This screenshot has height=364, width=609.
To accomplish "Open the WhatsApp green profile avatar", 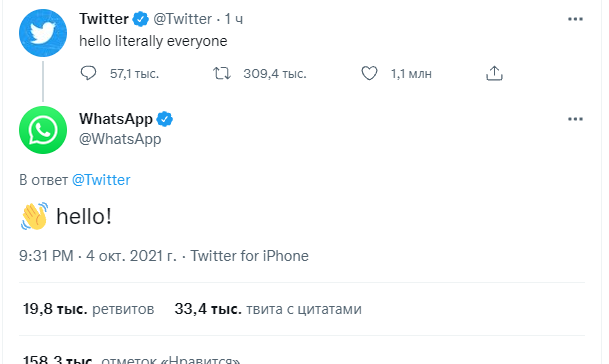I will point(43,130).
